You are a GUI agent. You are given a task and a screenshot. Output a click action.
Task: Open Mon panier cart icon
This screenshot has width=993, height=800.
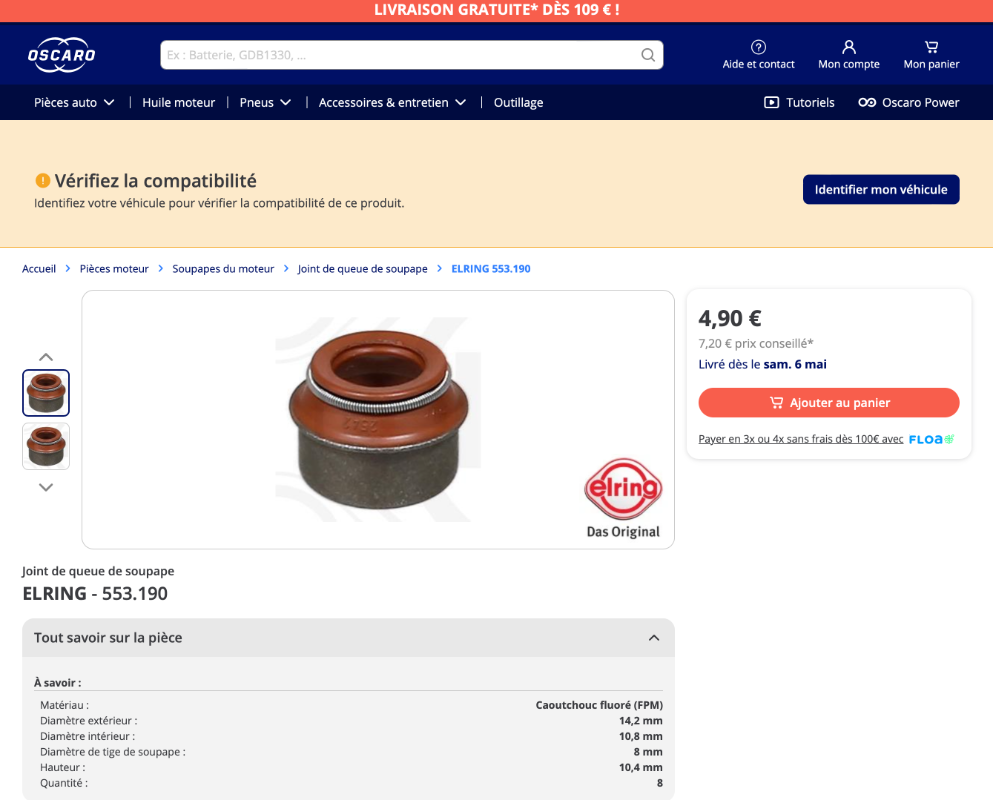point(931,47)
